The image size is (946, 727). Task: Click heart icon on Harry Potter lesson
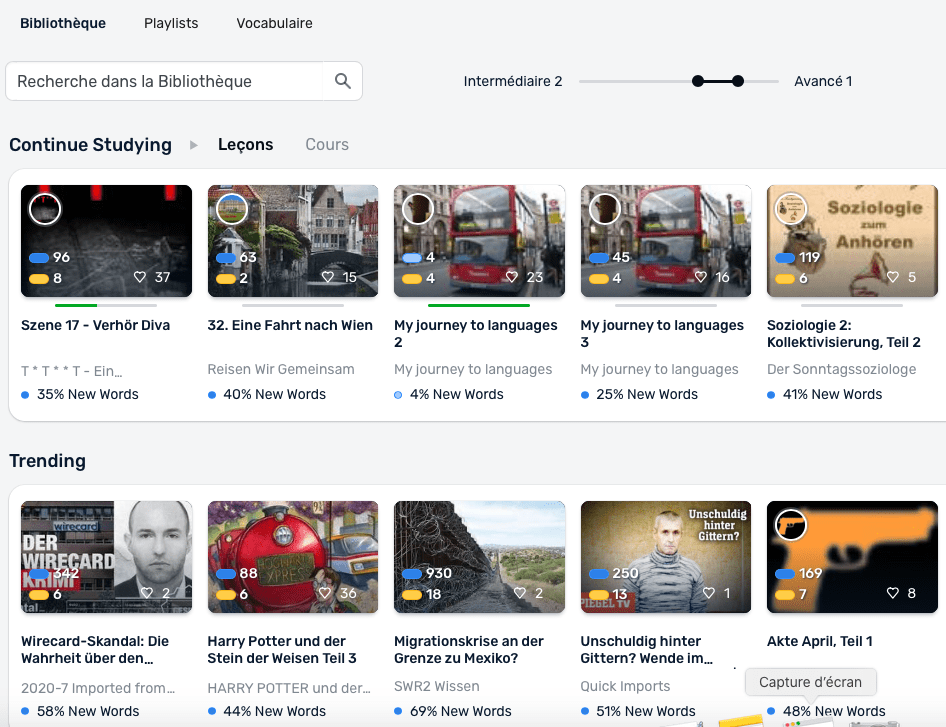(327, 594)
